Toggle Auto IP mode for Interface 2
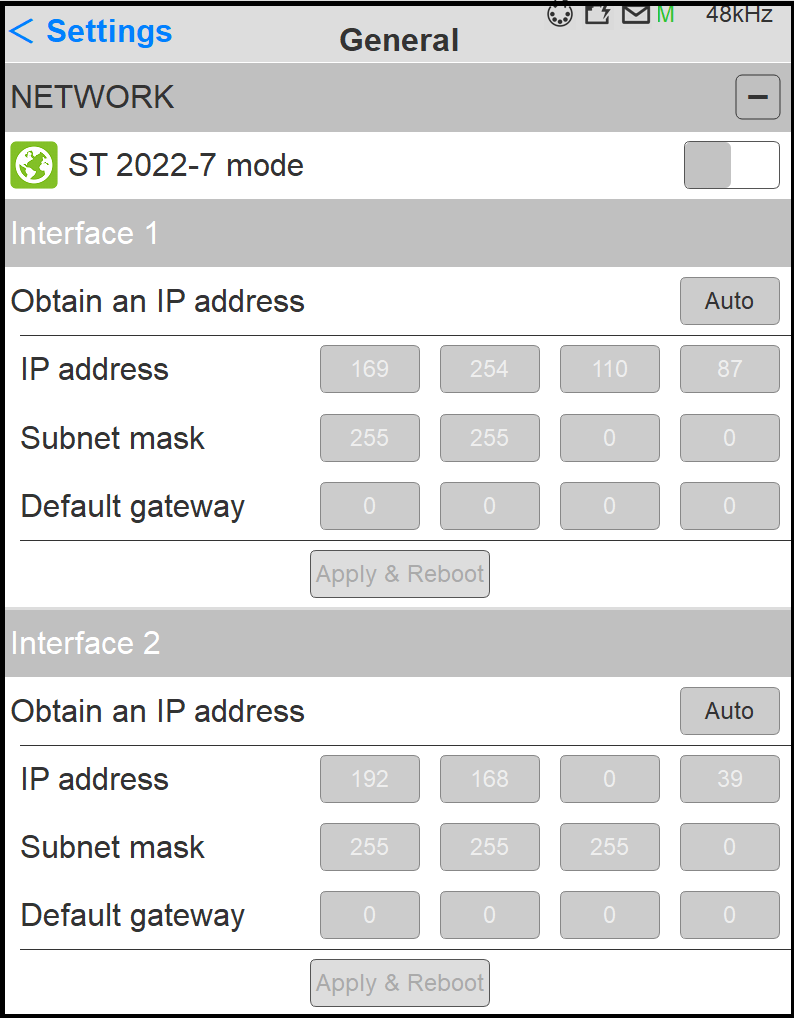The image size is (794, 1018). pos(729,711)
